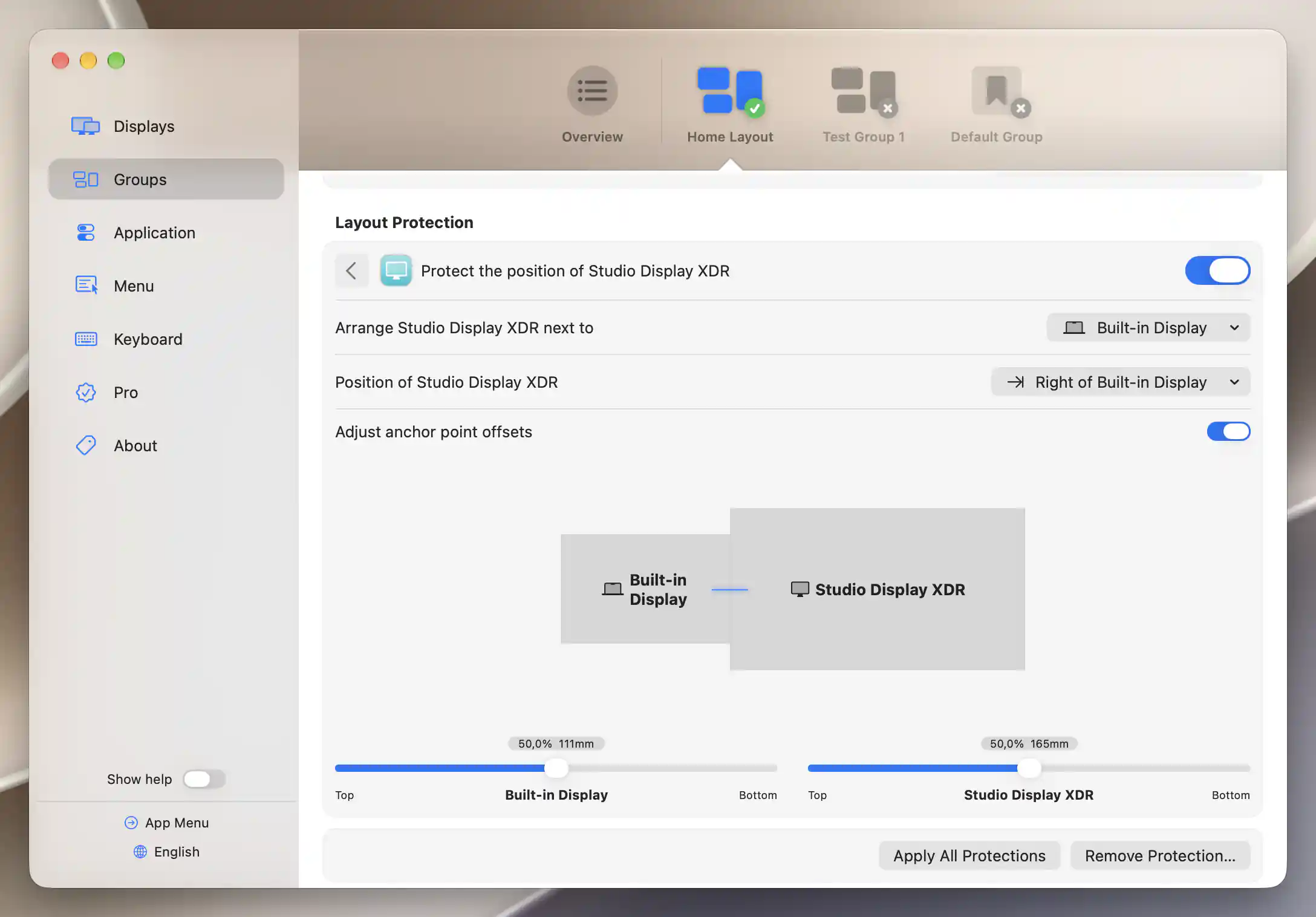
Task: Click the back chevron in Layout Protection
Action: tap(351, 270)
